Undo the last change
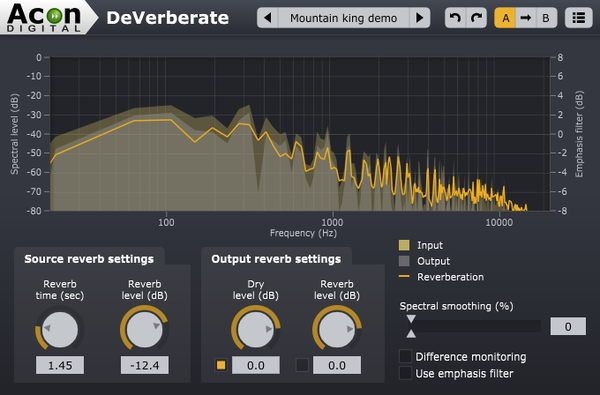The image size is (600, 395). (455, 18)
